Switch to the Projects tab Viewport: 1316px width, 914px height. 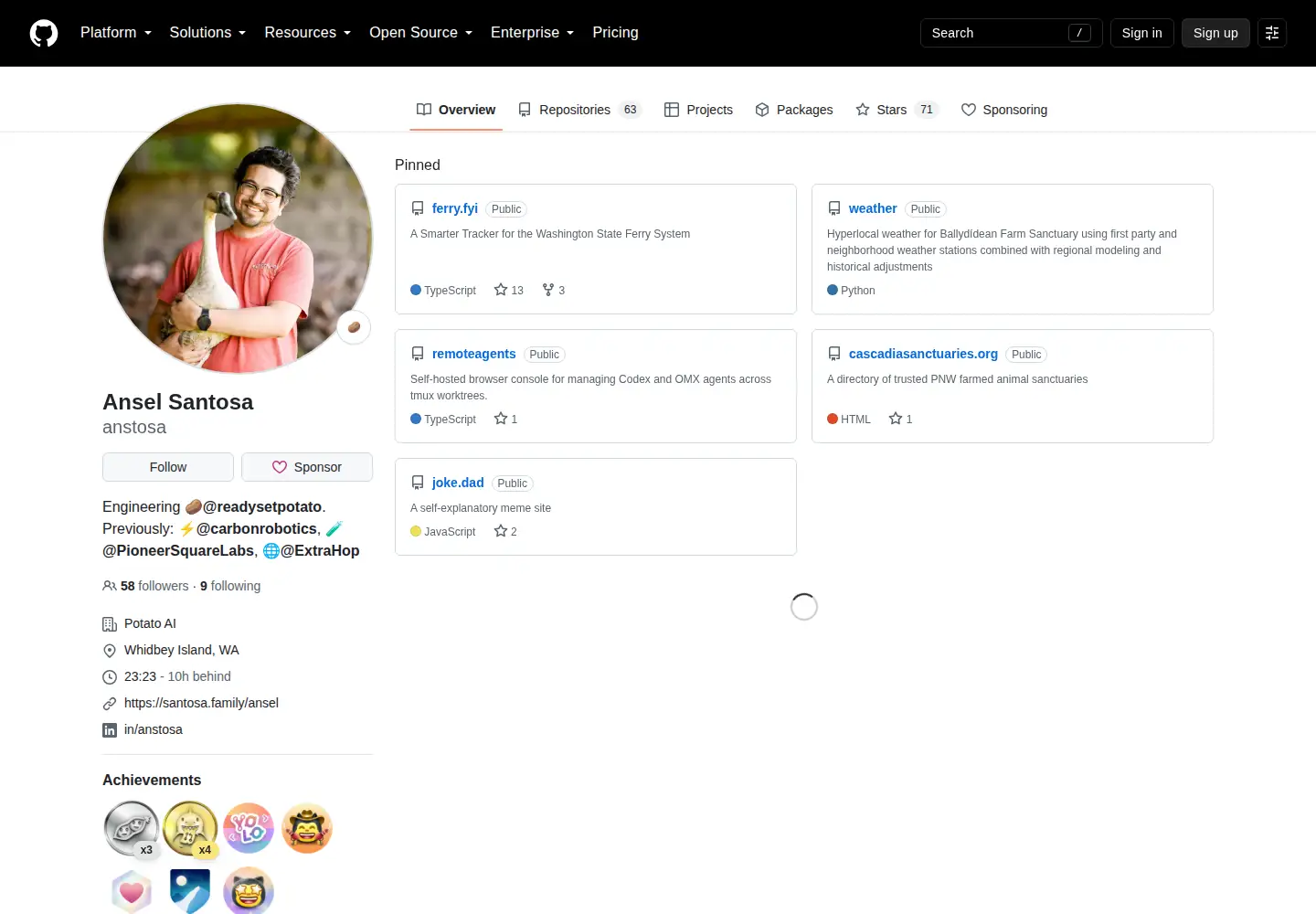point(698,110)
